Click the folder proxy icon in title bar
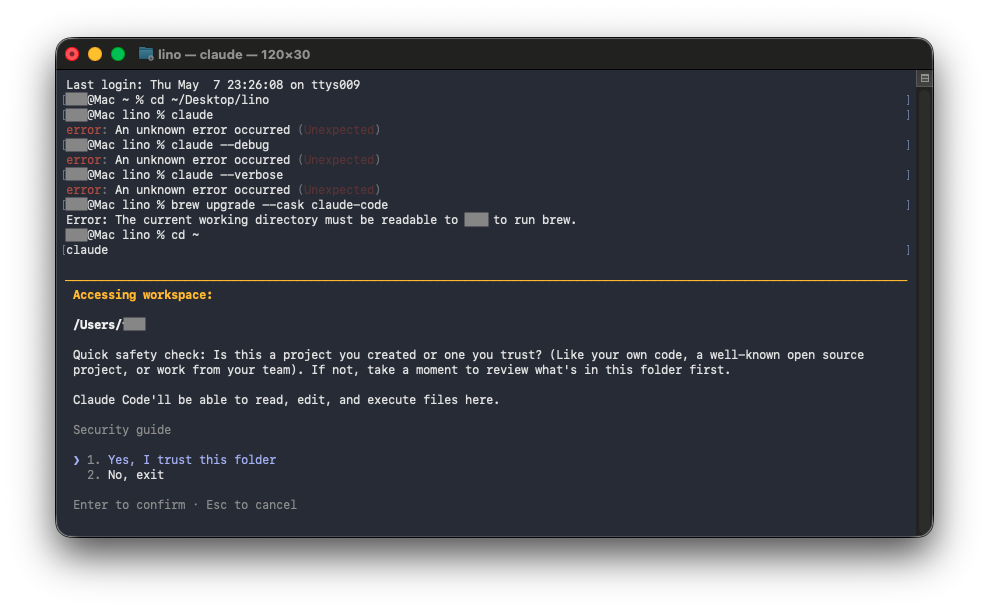This screenshot has height=611, width=989. 146,54
